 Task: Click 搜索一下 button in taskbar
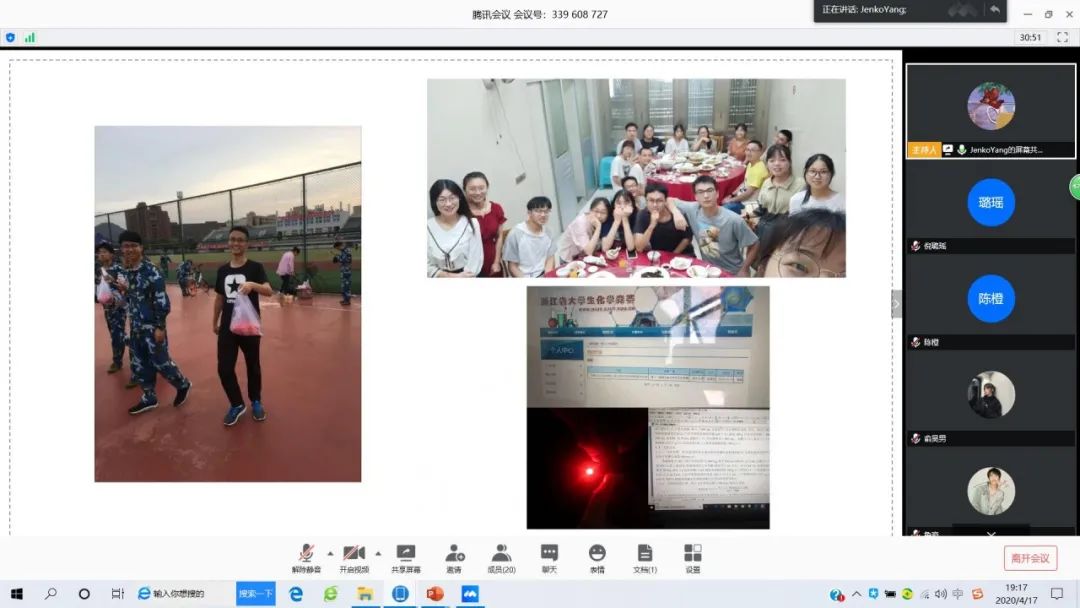[255, 594]
